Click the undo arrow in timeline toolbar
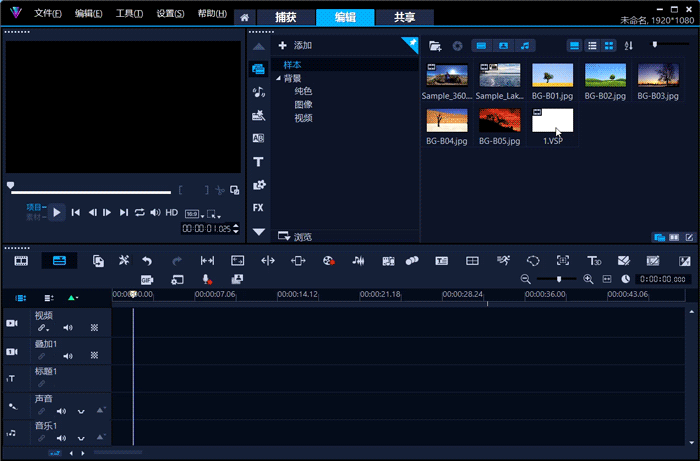Screen dimensions: 700x461 [148, 260]
